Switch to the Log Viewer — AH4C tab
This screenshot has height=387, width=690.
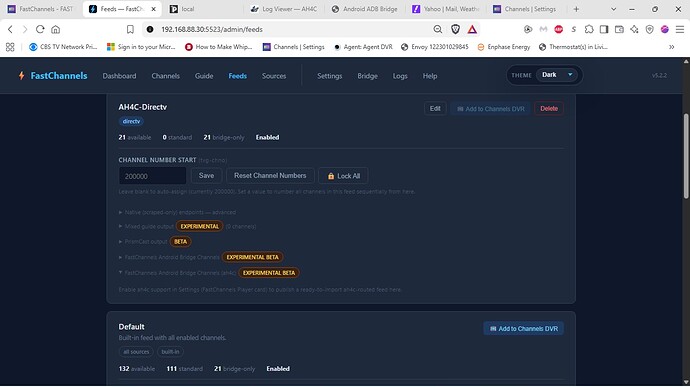coord(284,9)
